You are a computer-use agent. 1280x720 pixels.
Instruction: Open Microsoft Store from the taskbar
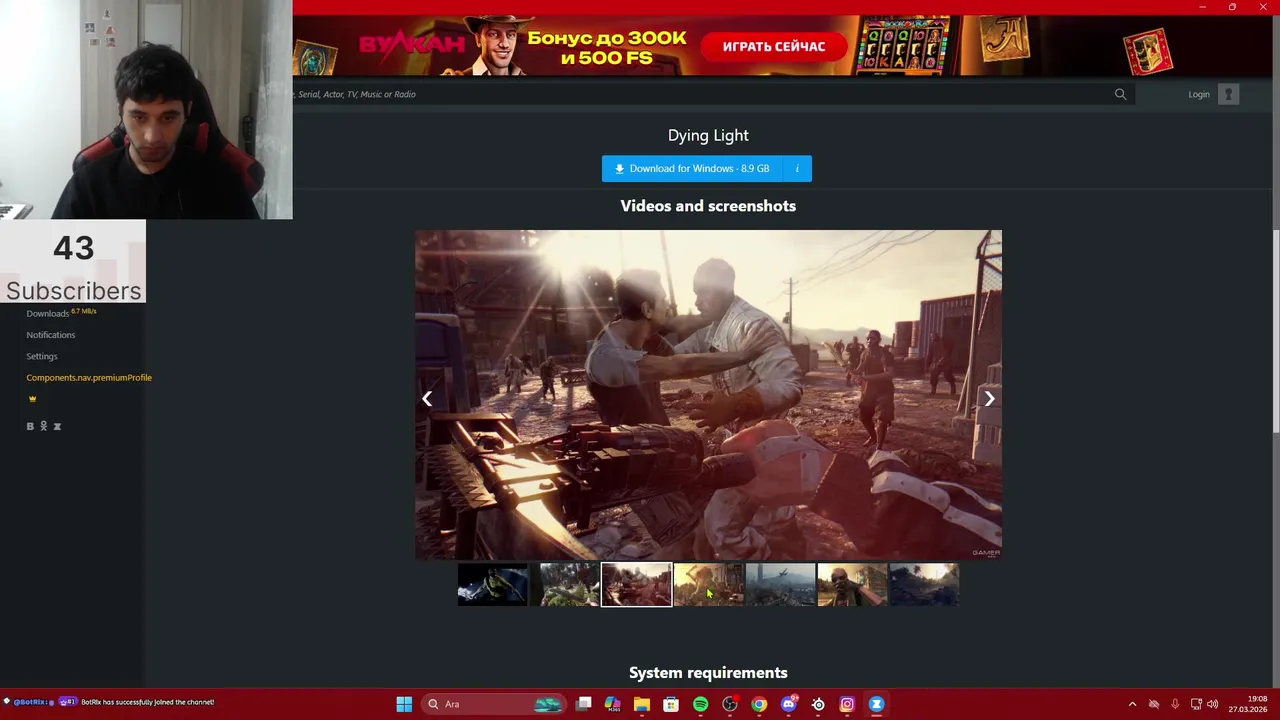(x=671, y=704)
